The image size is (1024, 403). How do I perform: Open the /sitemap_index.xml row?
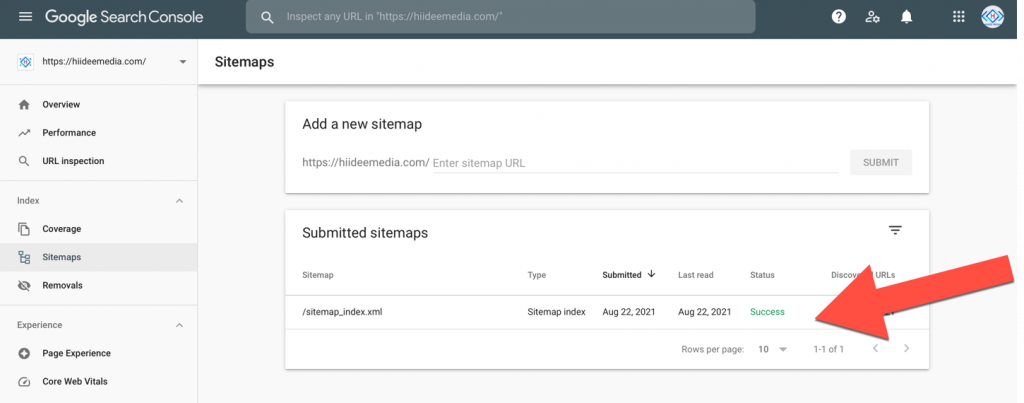coord(607,312)
